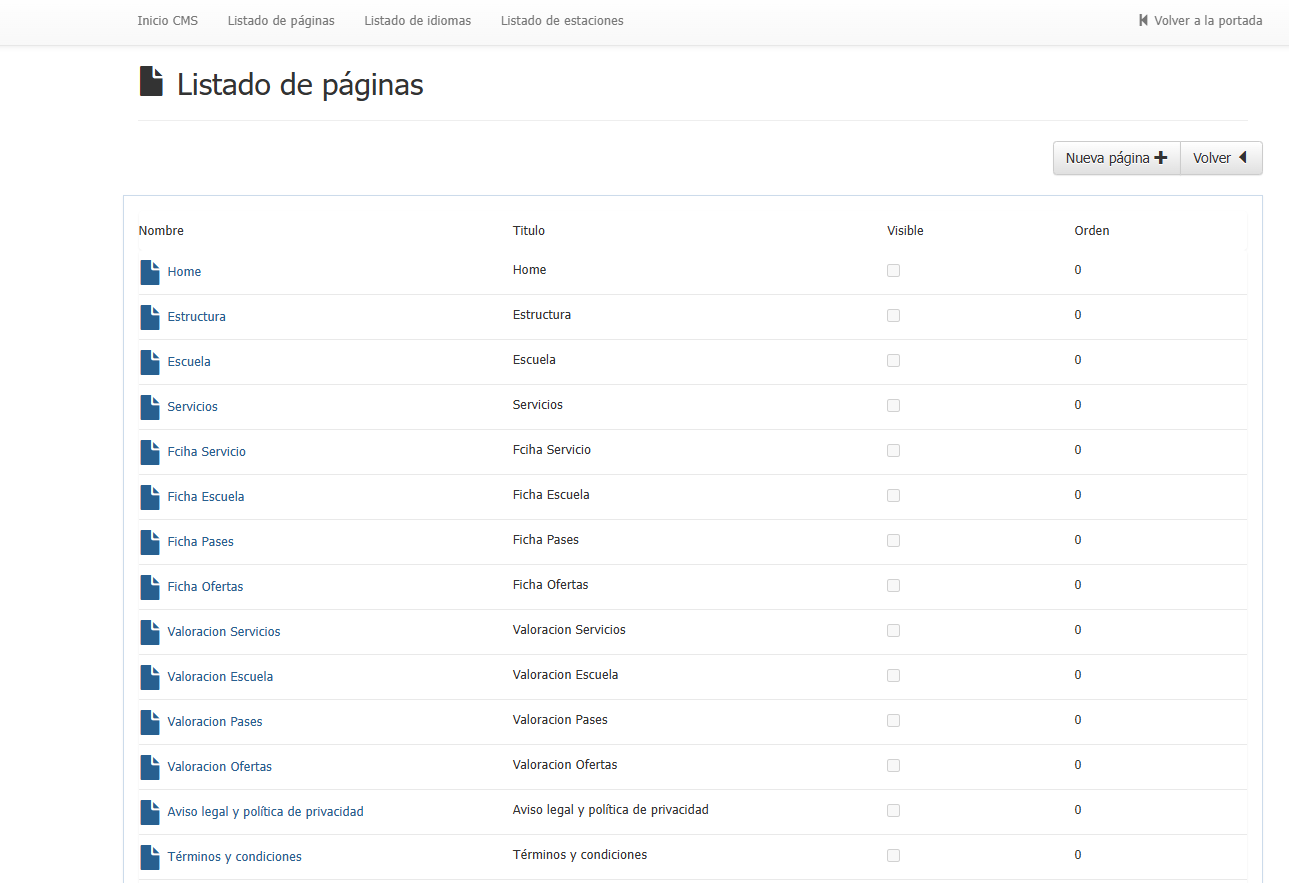Image resolution: width=1289 pixels, height=883 pixels.
Task: Open the Valoracion Servicios page link
Action: [x=223, y=632]
